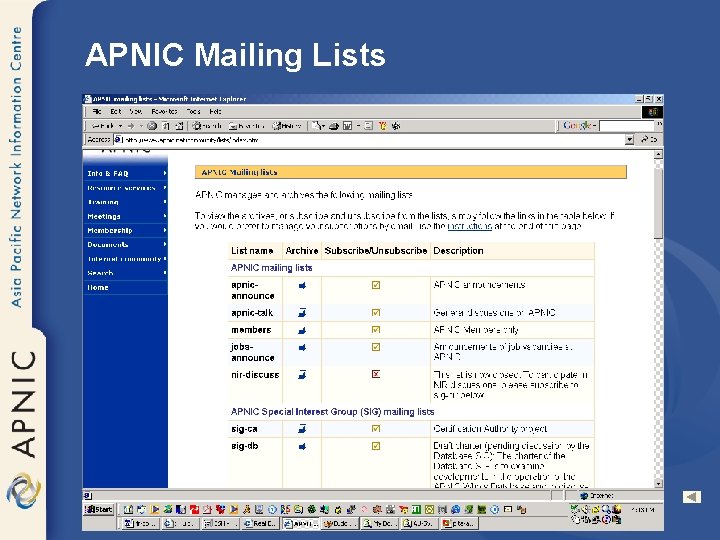Open the Favorites menu
Screen dimensions: 720x540
pyautogui.click(x=164, y=111)
